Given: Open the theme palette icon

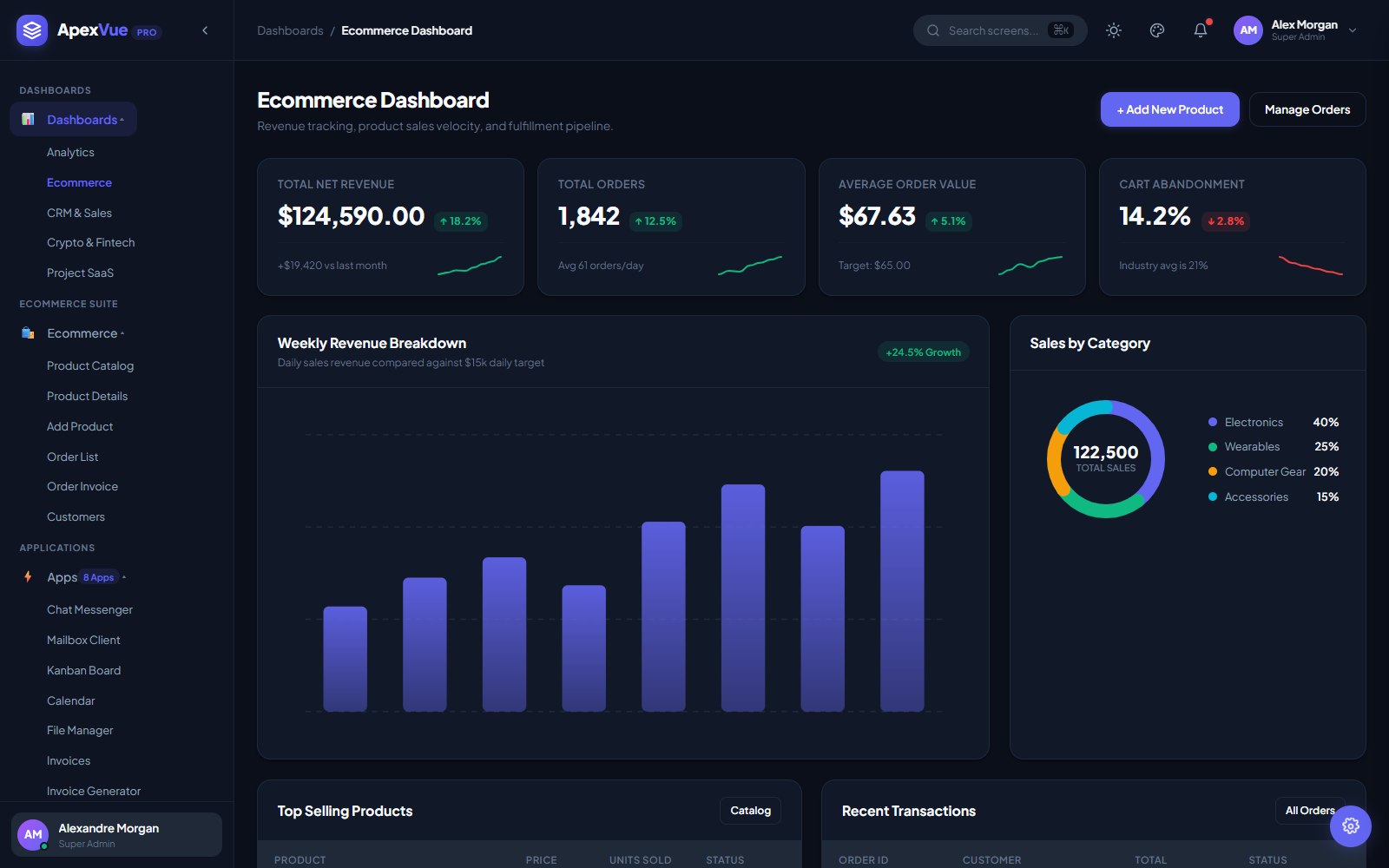Looking at the screenshot, I should coord(1157,30).
